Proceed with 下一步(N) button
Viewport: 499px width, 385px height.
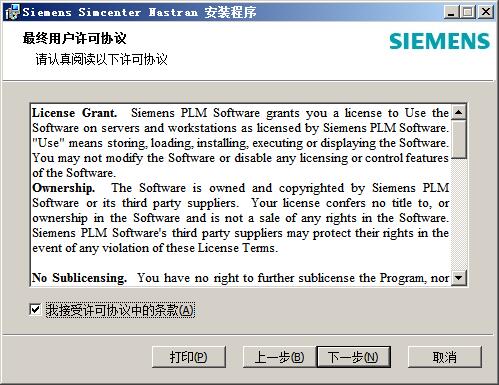coord(353,357)
